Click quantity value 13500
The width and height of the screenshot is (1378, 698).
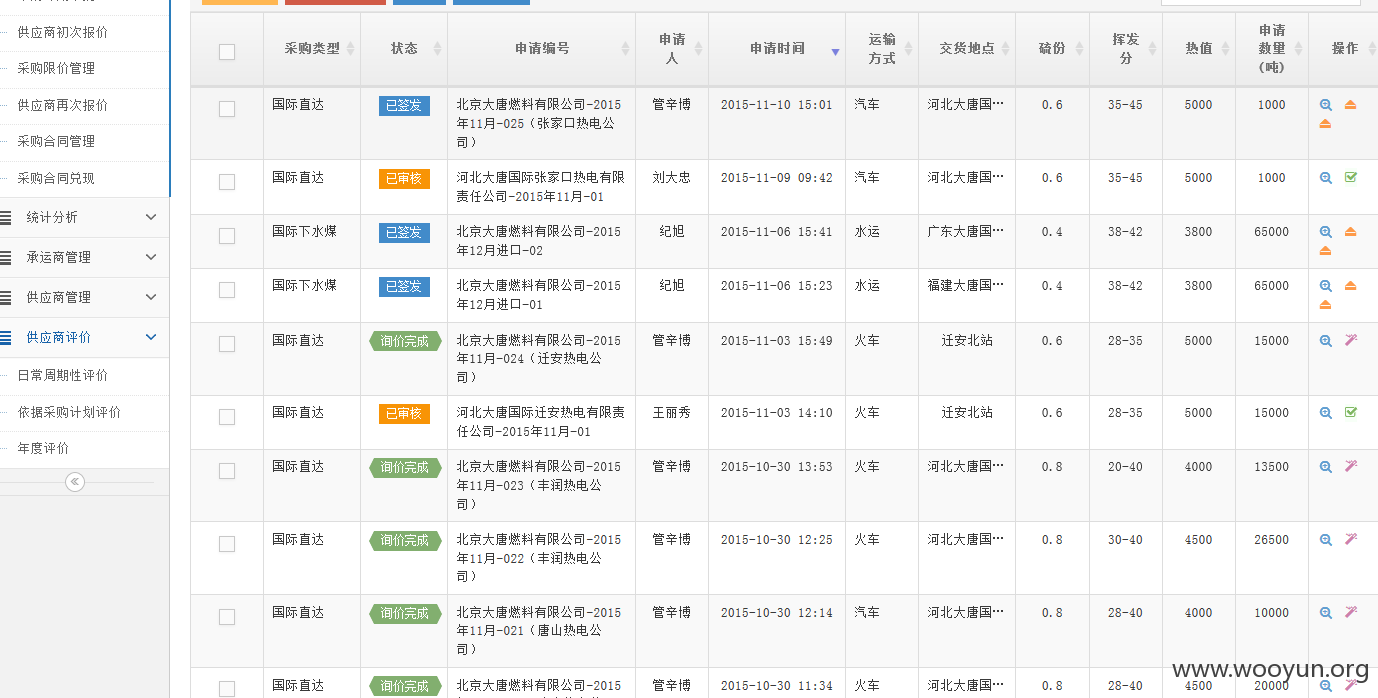pyautogui.click(x=1272, y=467)
